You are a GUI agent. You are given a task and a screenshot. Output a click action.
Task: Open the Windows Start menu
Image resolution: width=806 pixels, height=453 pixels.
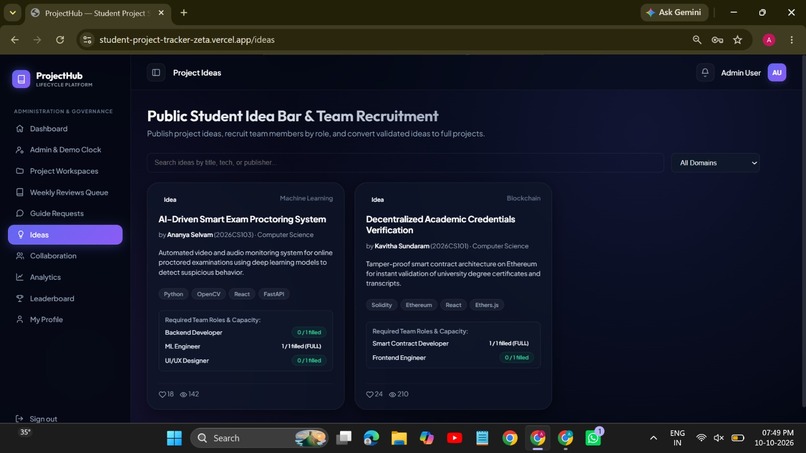(174, 438)
